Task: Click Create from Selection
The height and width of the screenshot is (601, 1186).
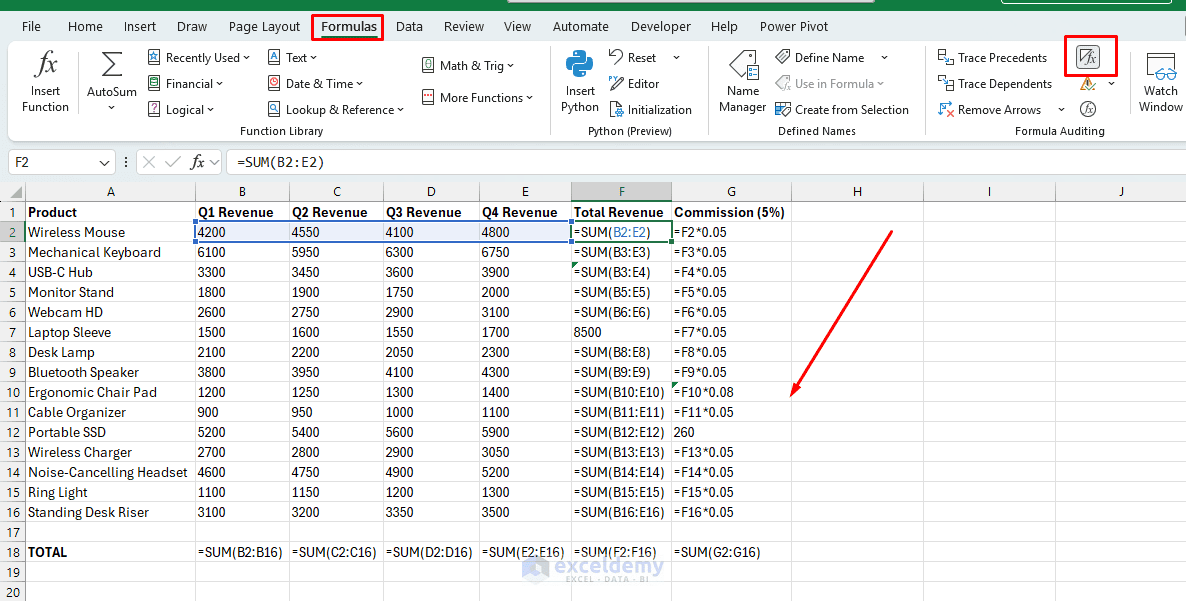Action: point(842,110)
